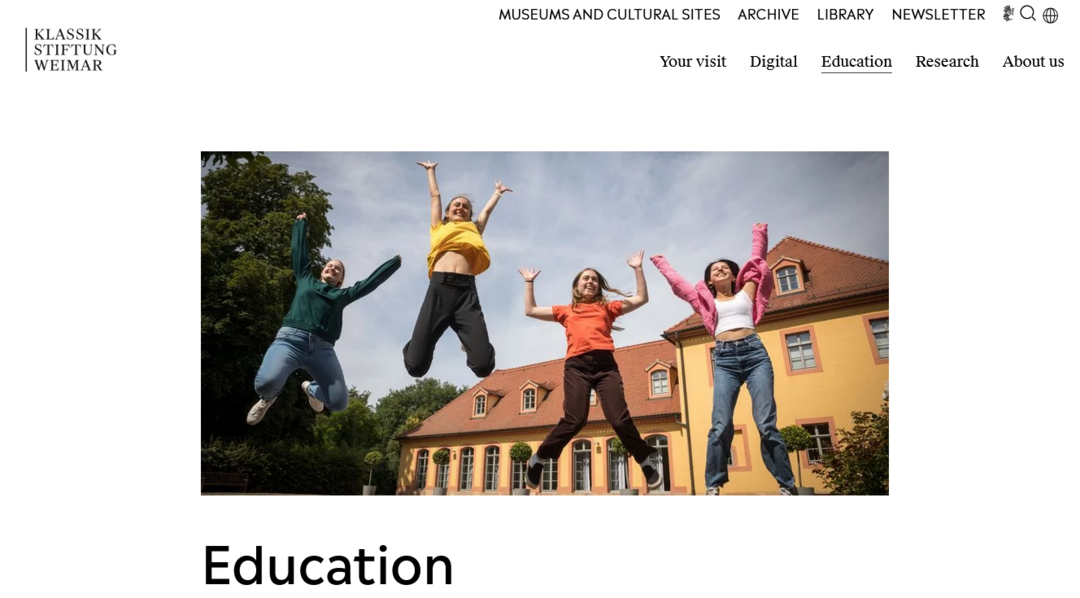The height and width of the screenshot is (598, 1080).
Task: Click the jumper in the orange t-shirt
Action: (591, 365)
